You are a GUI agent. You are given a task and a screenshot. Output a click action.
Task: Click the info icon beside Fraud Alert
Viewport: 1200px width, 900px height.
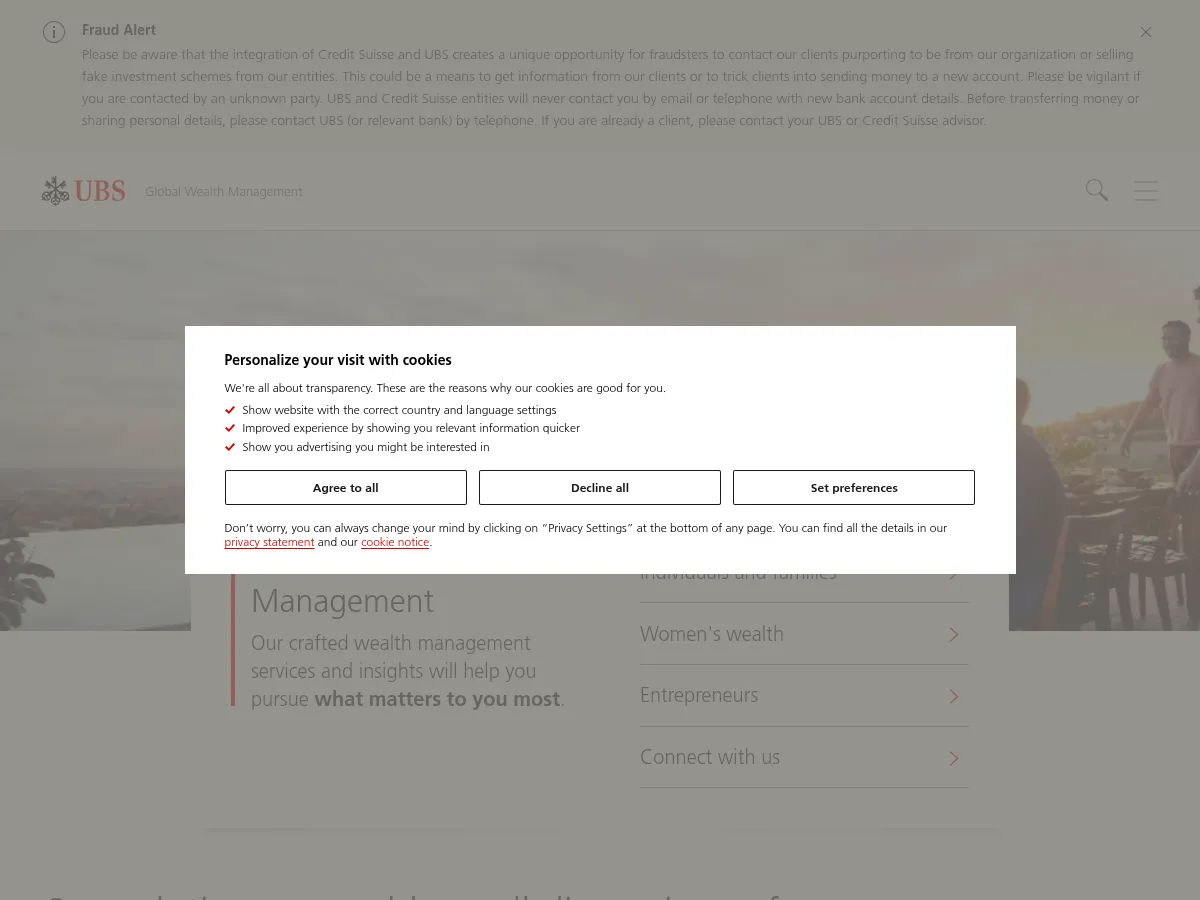[x=54, y=32]
